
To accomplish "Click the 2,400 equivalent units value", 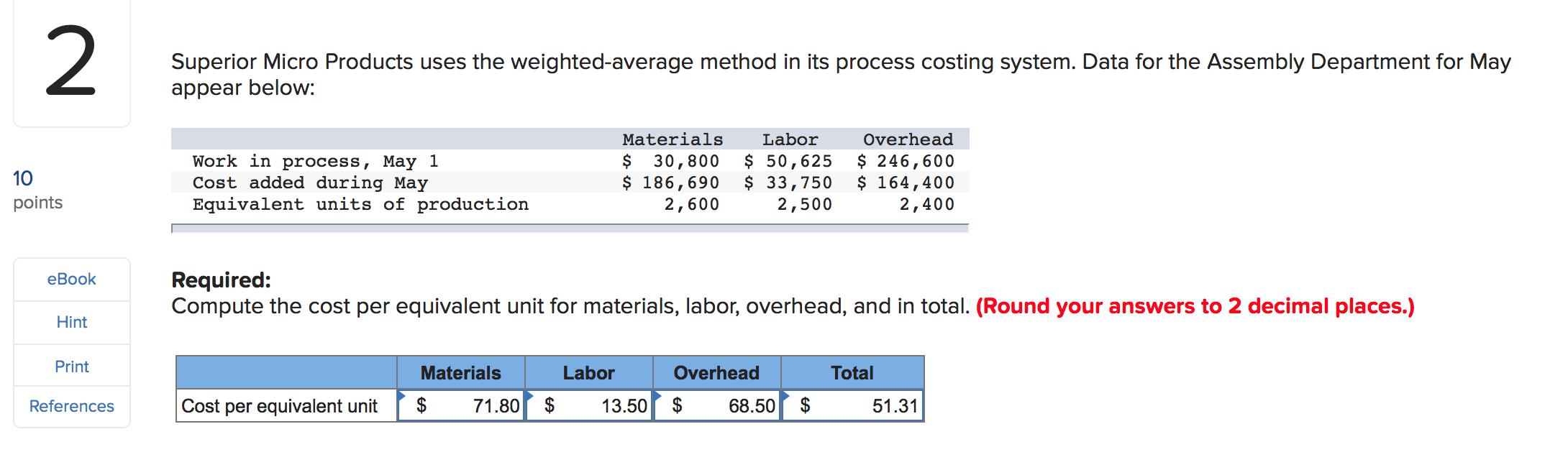I will click(927, 204).
